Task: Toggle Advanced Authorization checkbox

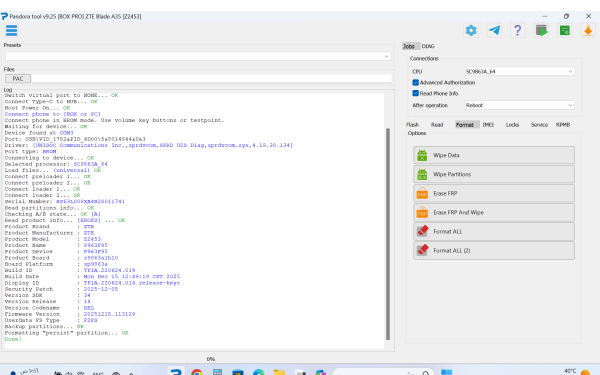Action: click(416, 82)
